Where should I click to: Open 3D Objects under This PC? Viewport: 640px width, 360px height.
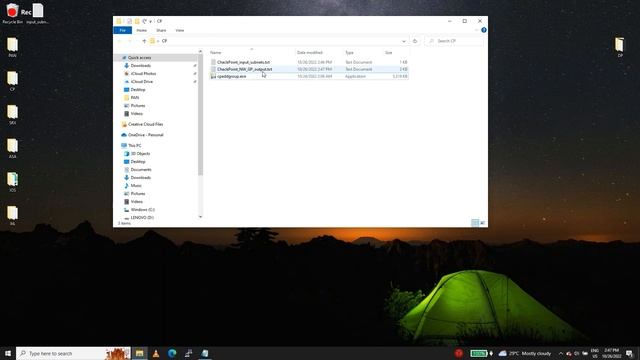click(140, 153)
